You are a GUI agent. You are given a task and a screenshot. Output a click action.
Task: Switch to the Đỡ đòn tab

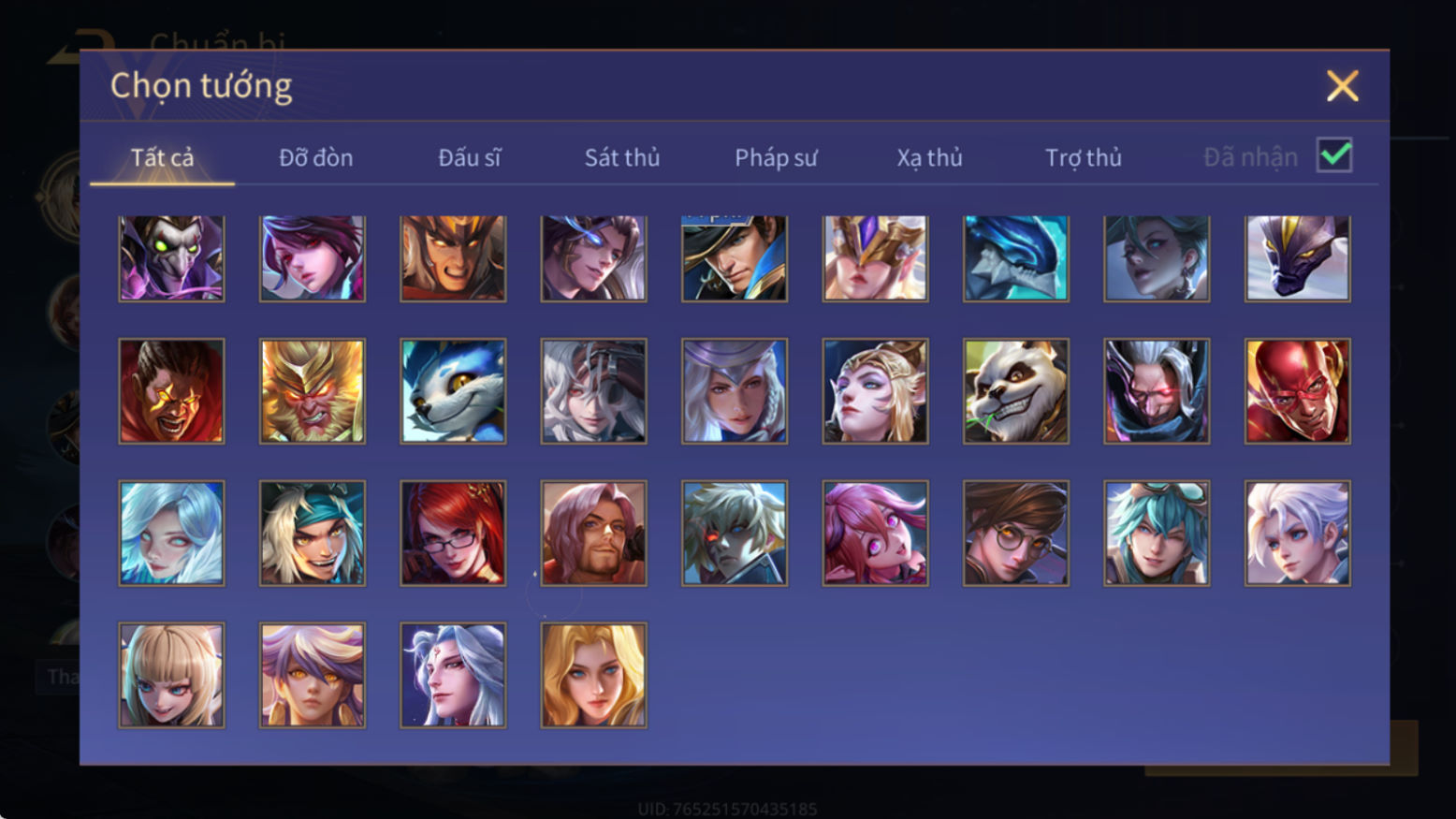click(x=316, y=157)
